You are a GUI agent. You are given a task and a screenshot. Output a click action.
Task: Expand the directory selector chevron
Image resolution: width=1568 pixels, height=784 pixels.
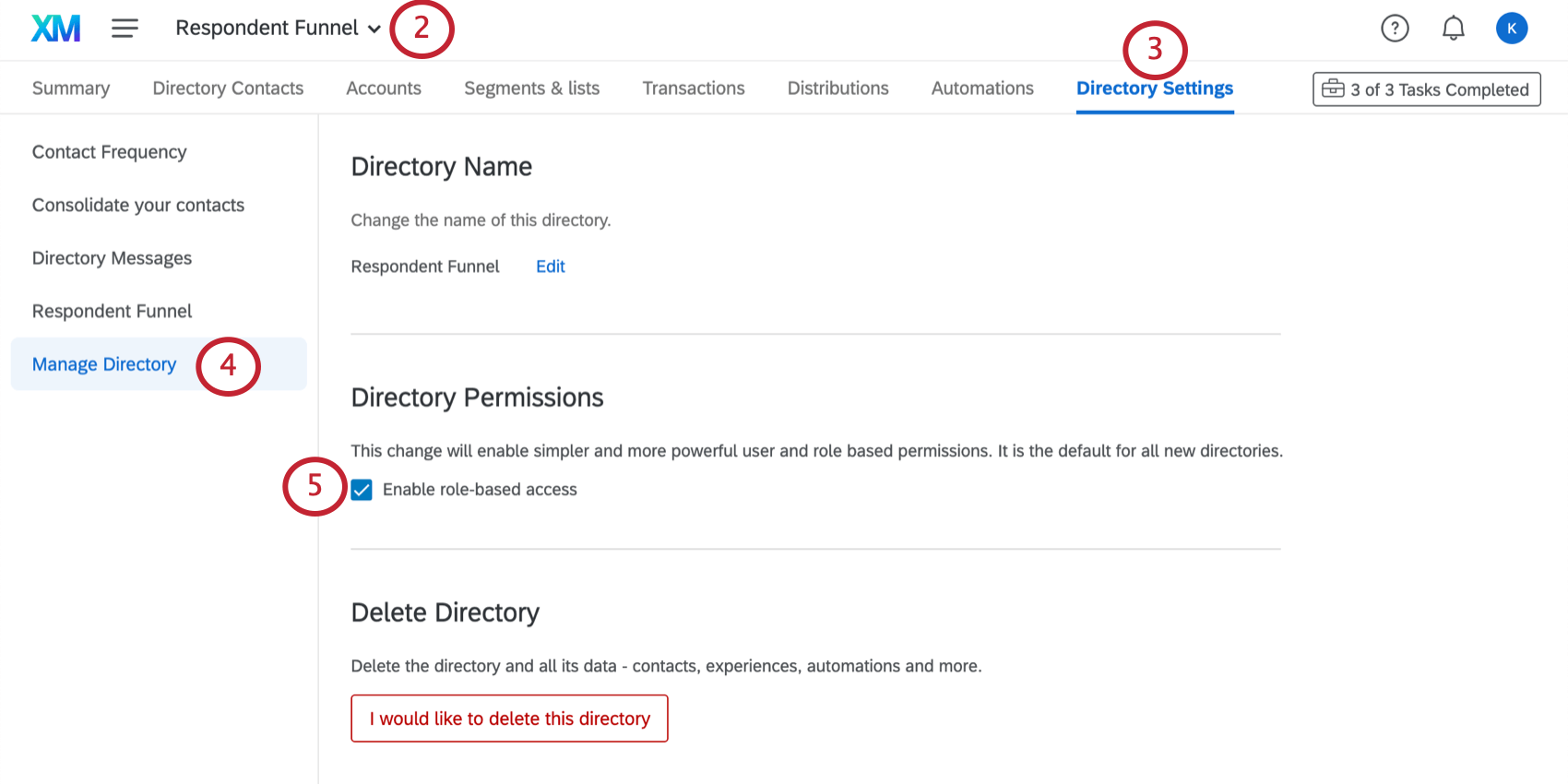[x=375, y=29]
